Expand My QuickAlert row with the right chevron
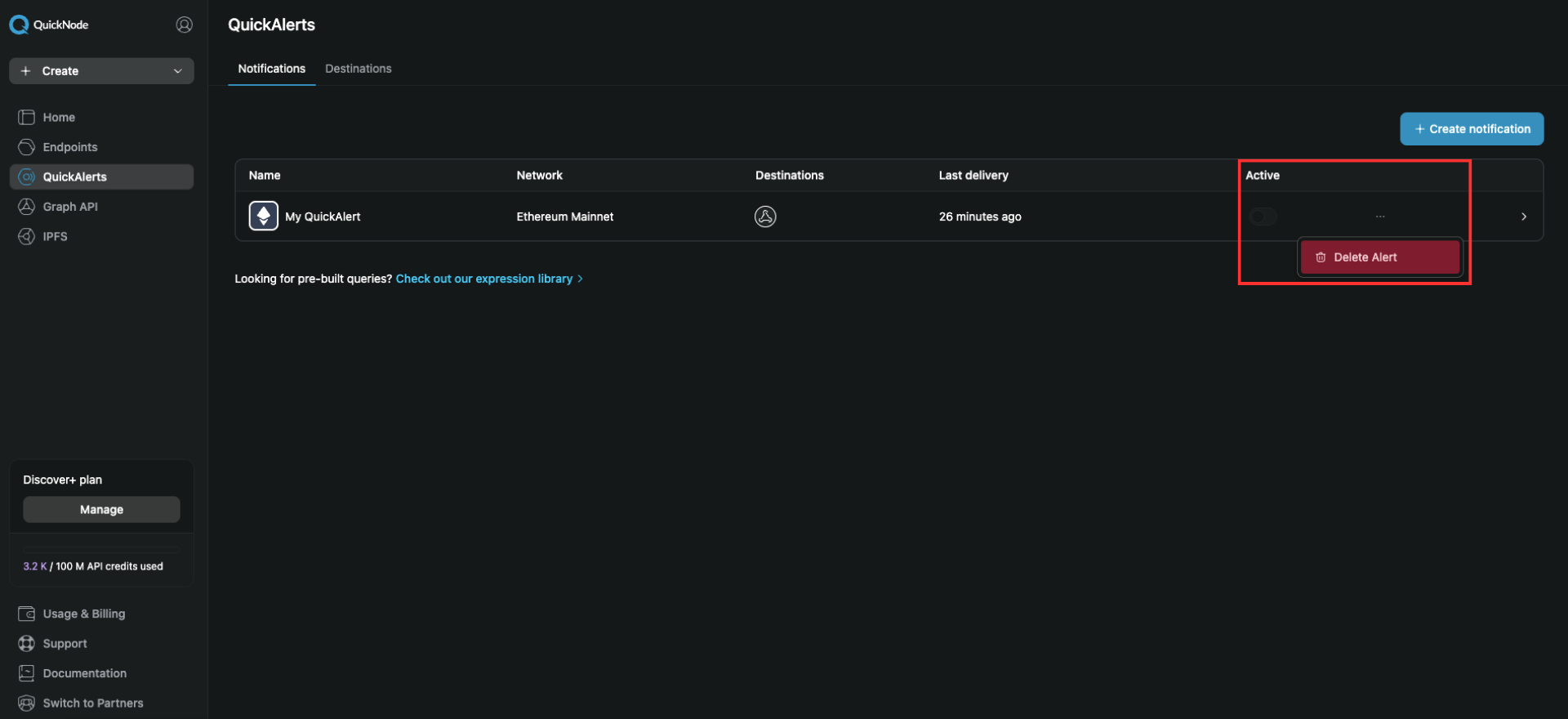This screenshot has height=719, width=1568. click(x=1524, y=217)
